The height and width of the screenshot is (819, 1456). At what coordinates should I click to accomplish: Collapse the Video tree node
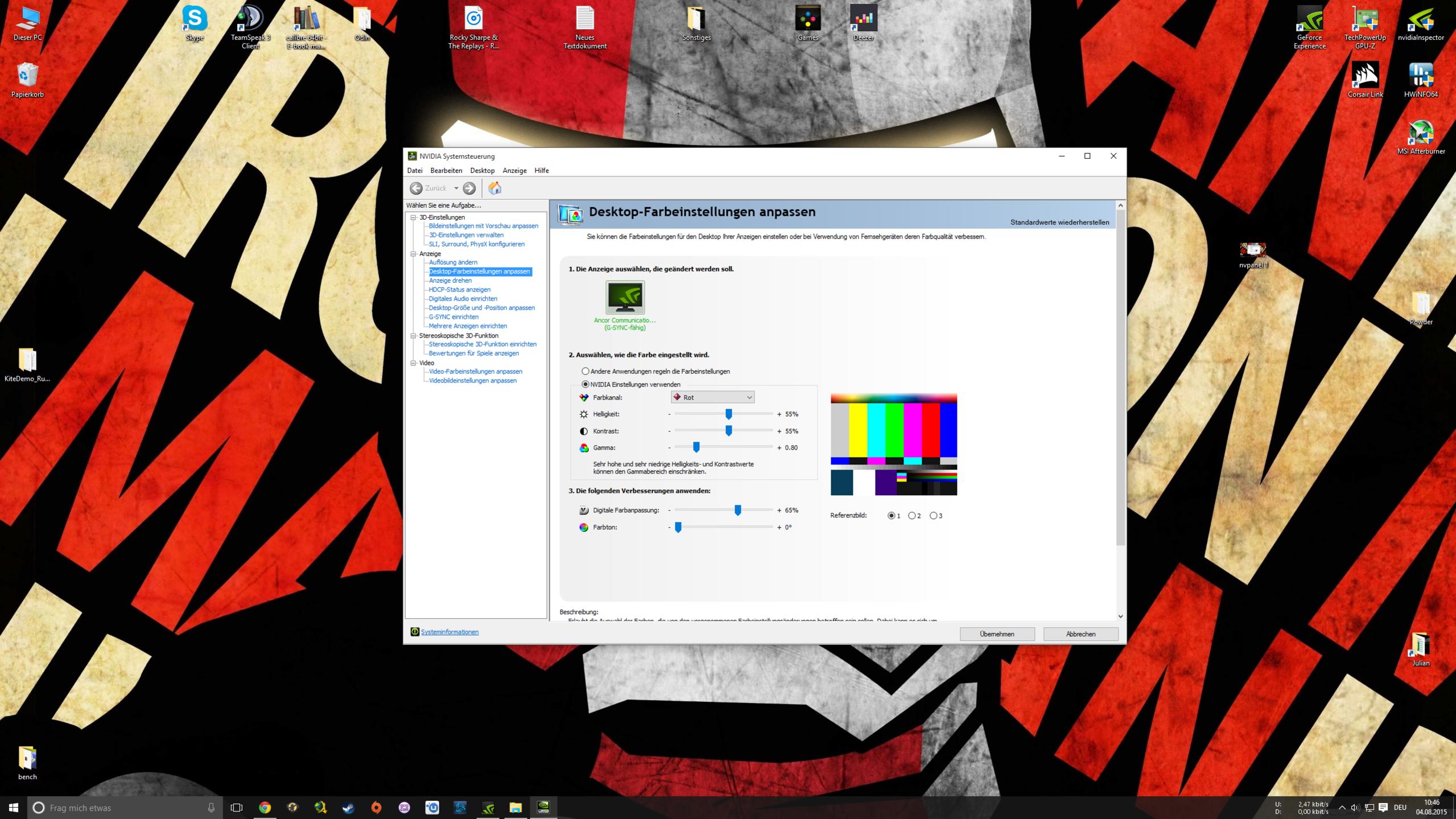tap(414, 363)
